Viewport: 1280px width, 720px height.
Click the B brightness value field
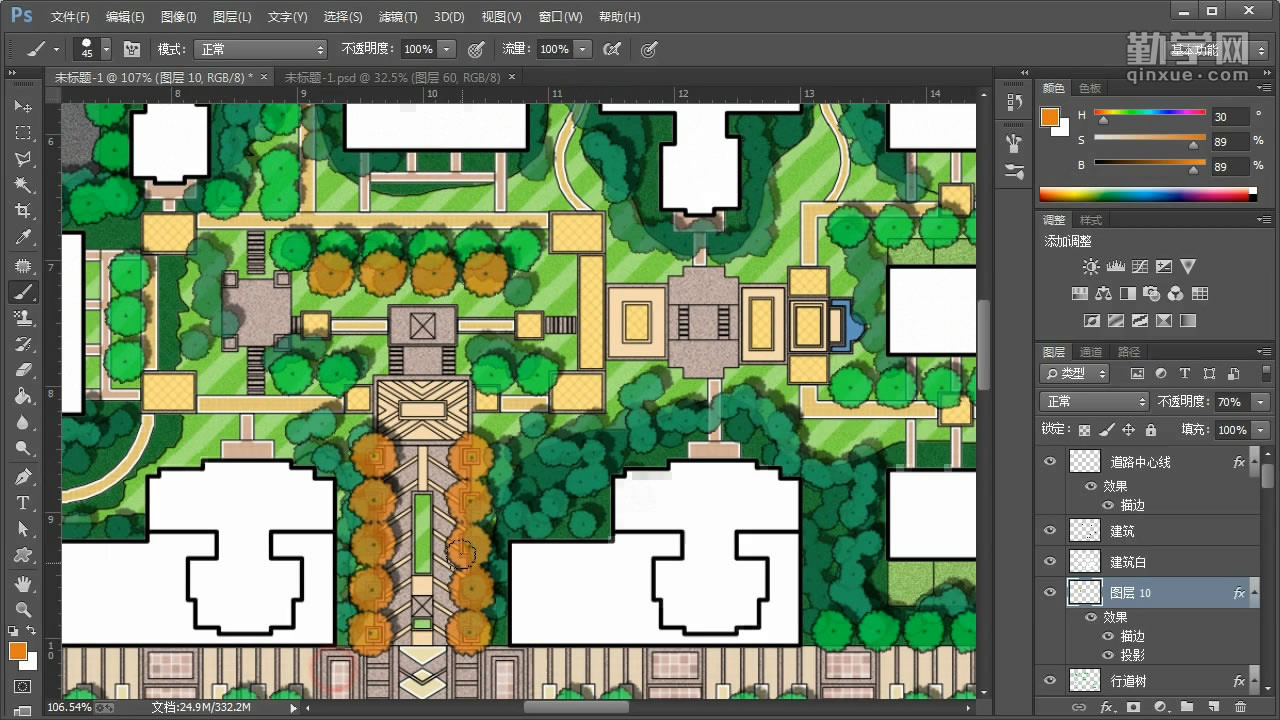tap(1230, 166)
